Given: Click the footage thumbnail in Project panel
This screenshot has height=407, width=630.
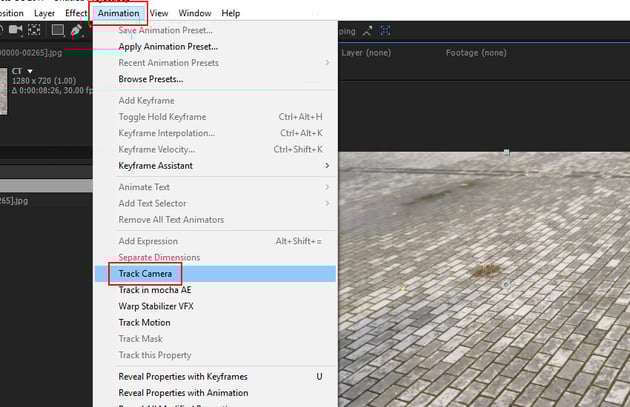Looking at the screenshot, I should pyautogui.click(x=4, y=91).
